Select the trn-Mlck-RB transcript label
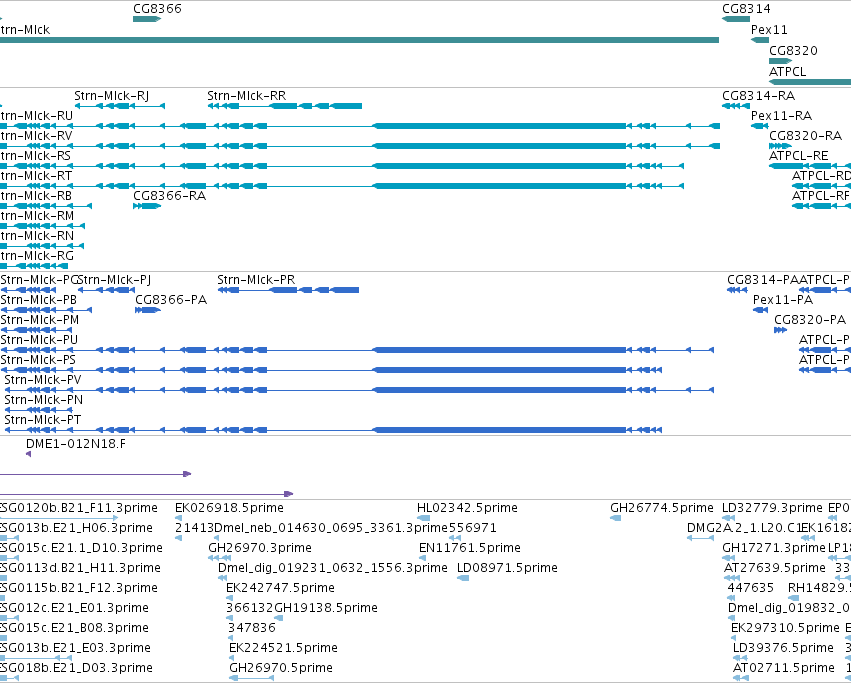 (x=36, y=195)
